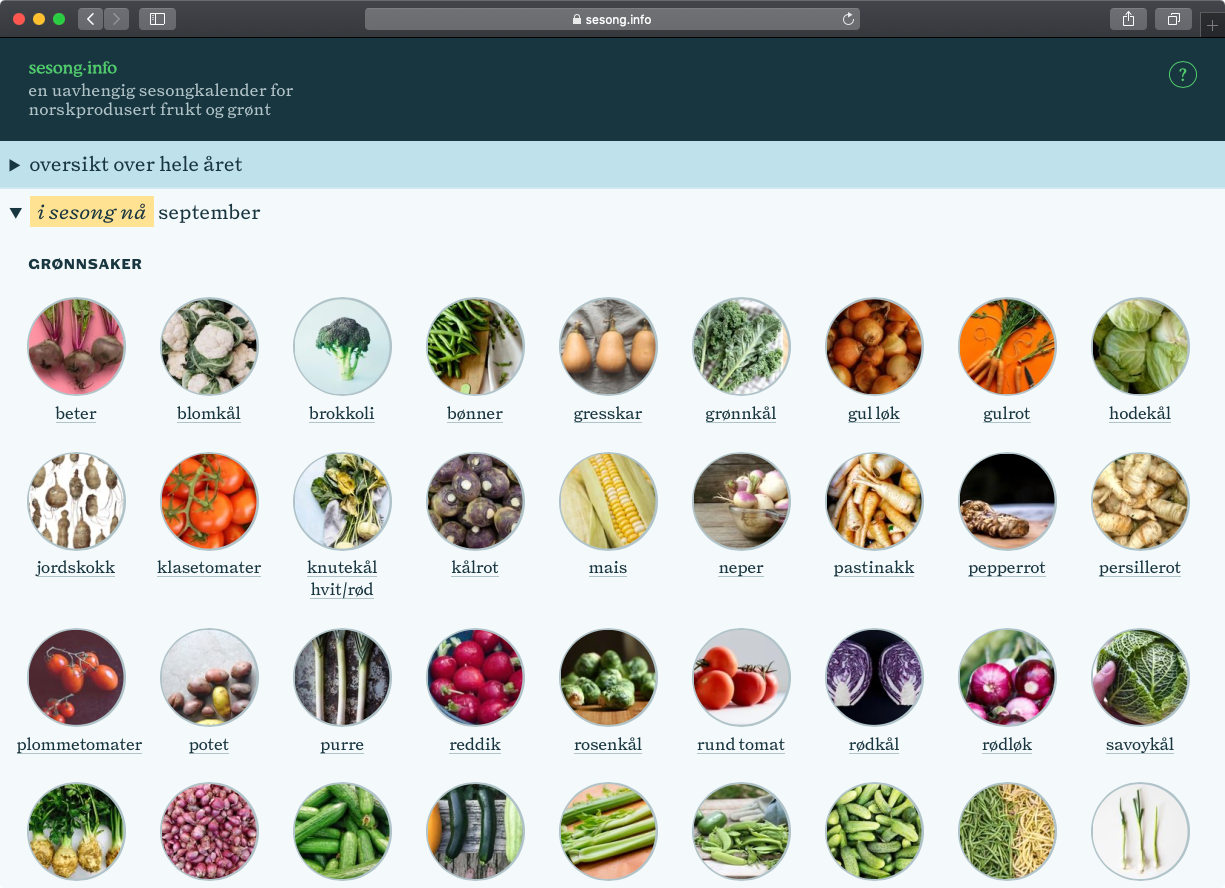1225x888 pixels.
Task: Click the sesong.info address bar
Action: coord(612,19)
